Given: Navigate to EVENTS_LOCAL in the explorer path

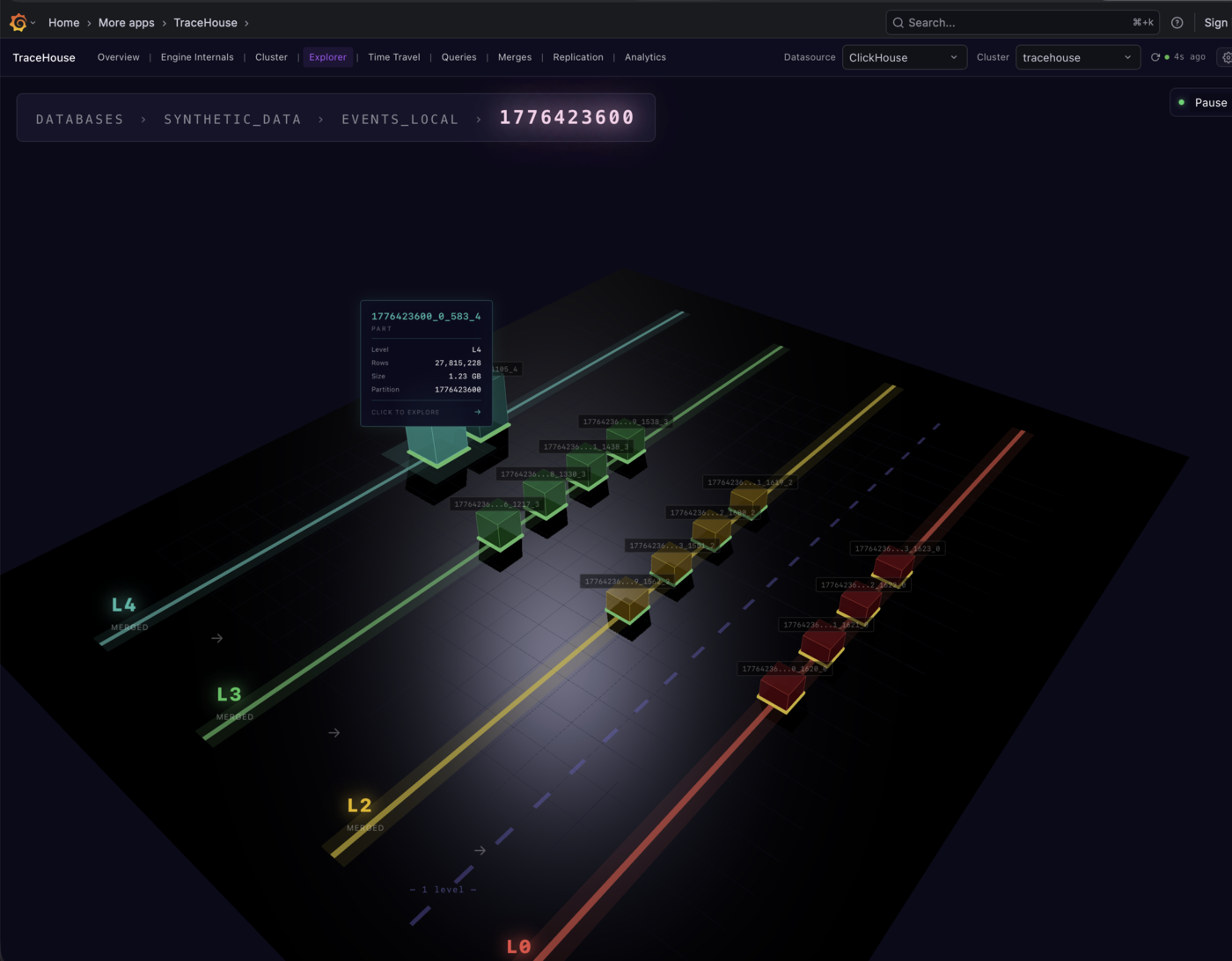Looking at the screenshot, I should click(400, 119).
